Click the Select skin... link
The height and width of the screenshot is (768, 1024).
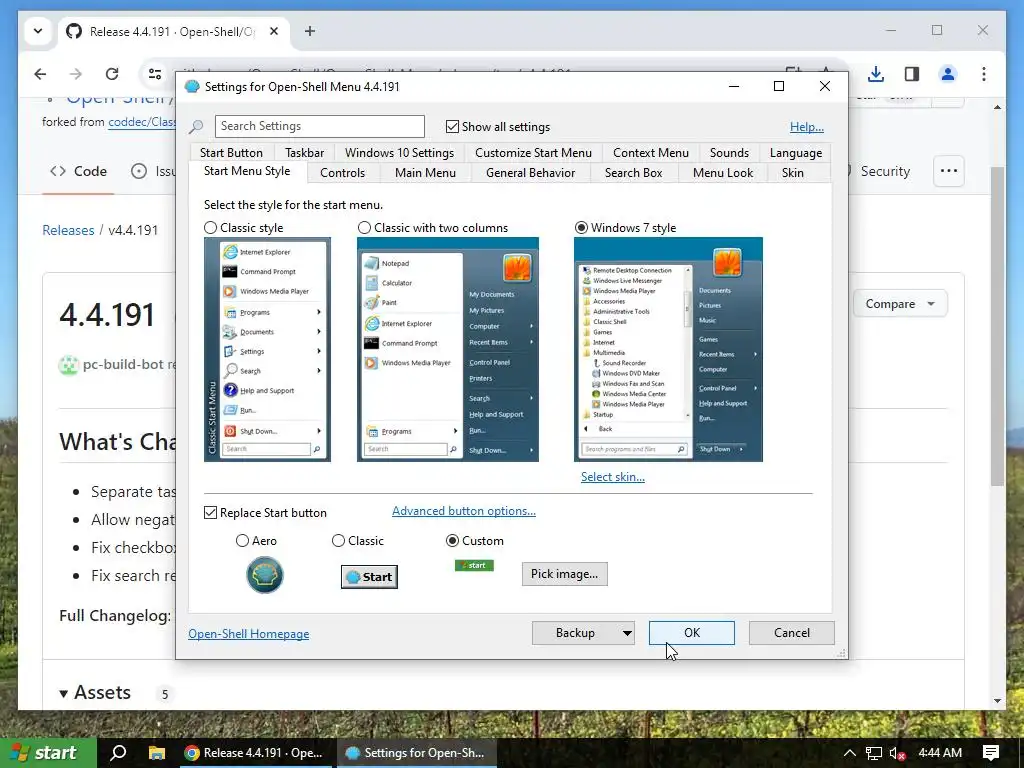[613, 477]
